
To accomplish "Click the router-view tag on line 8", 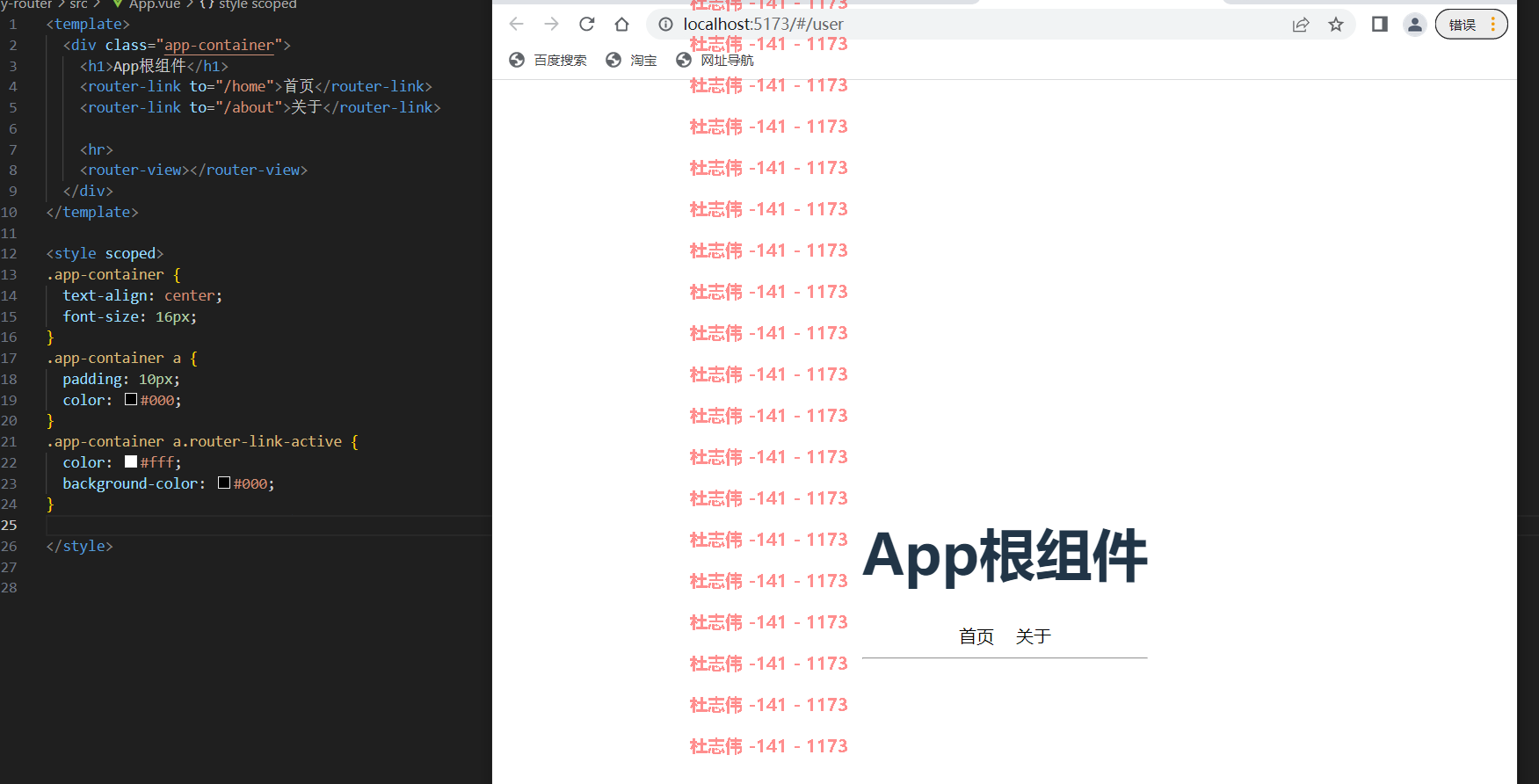I will coord(194,170).
